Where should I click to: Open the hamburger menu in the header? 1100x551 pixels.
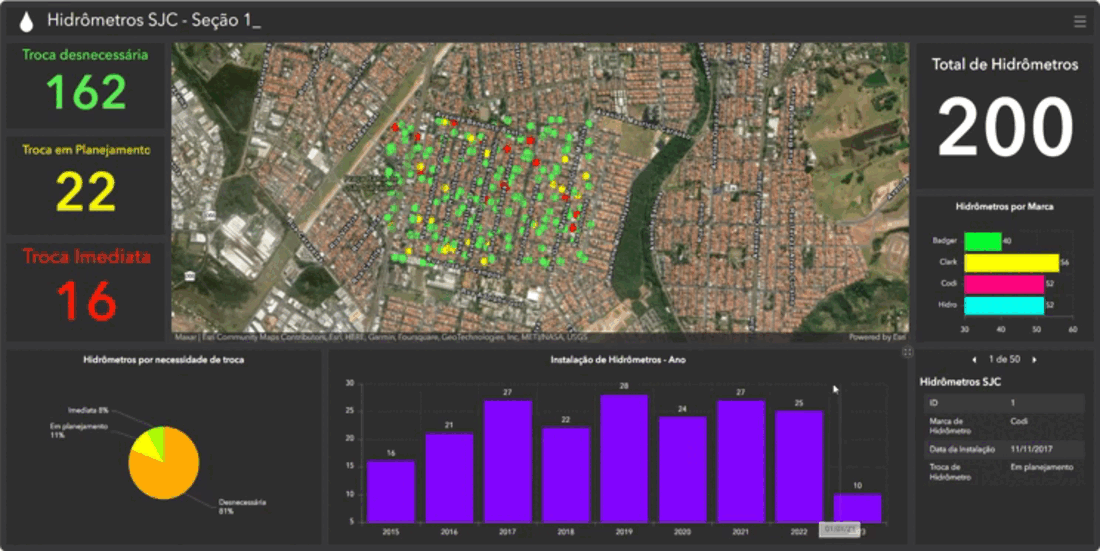click(x=1079, y=21)
